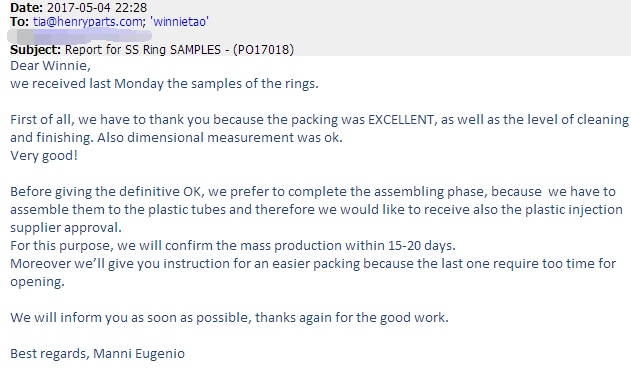Click the "Subject:" header label
Screen dimensions: 631x375
[35, 50]
